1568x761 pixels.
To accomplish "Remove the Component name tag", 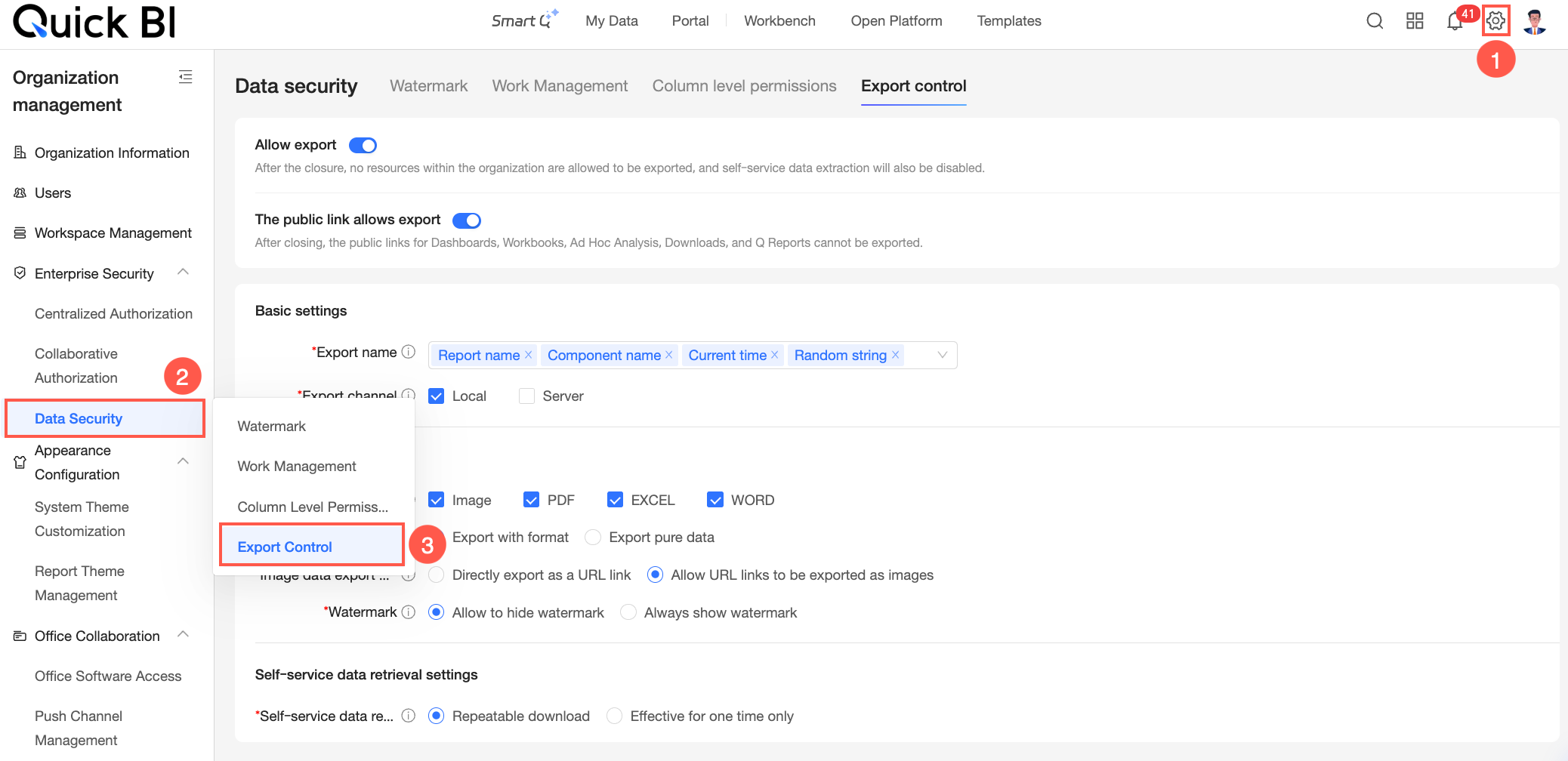I will click(x=669, y=355).
